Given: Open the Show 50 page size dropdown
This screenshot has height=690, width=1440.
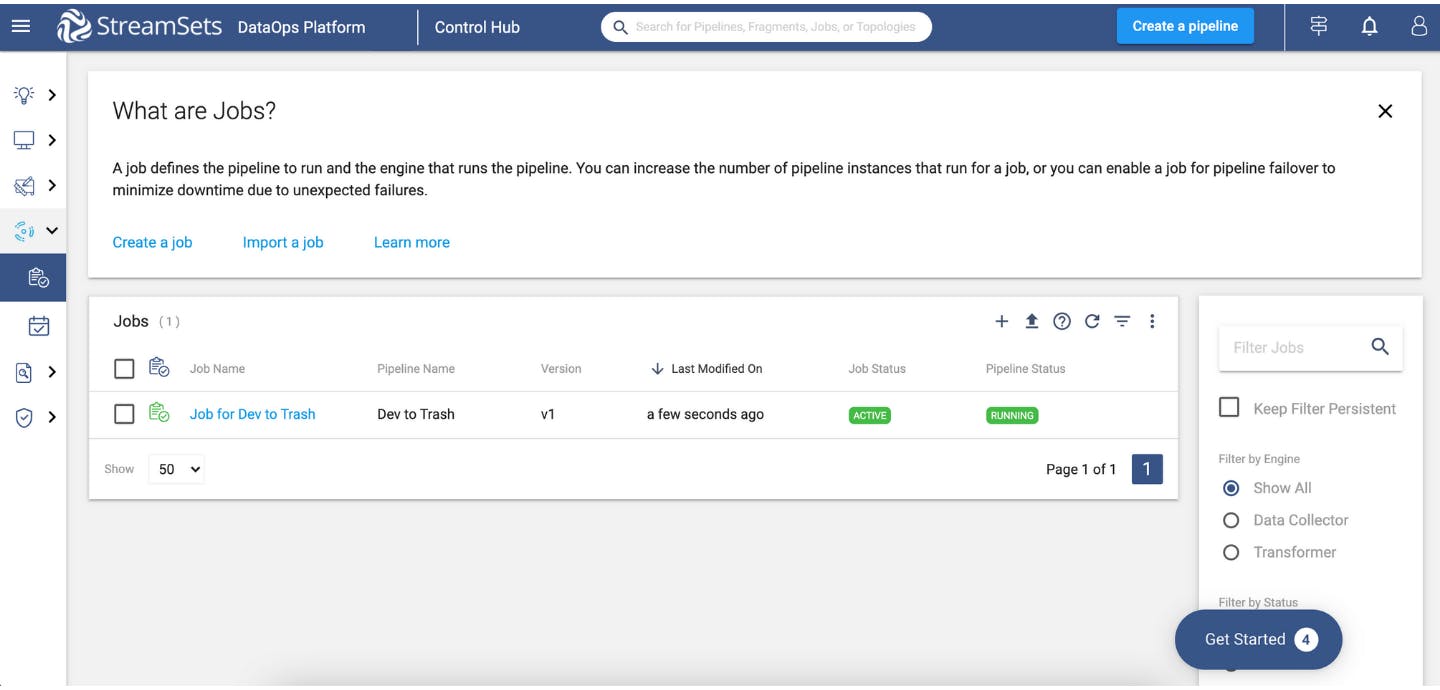Looking at the screenshot, I should [176, 468].
